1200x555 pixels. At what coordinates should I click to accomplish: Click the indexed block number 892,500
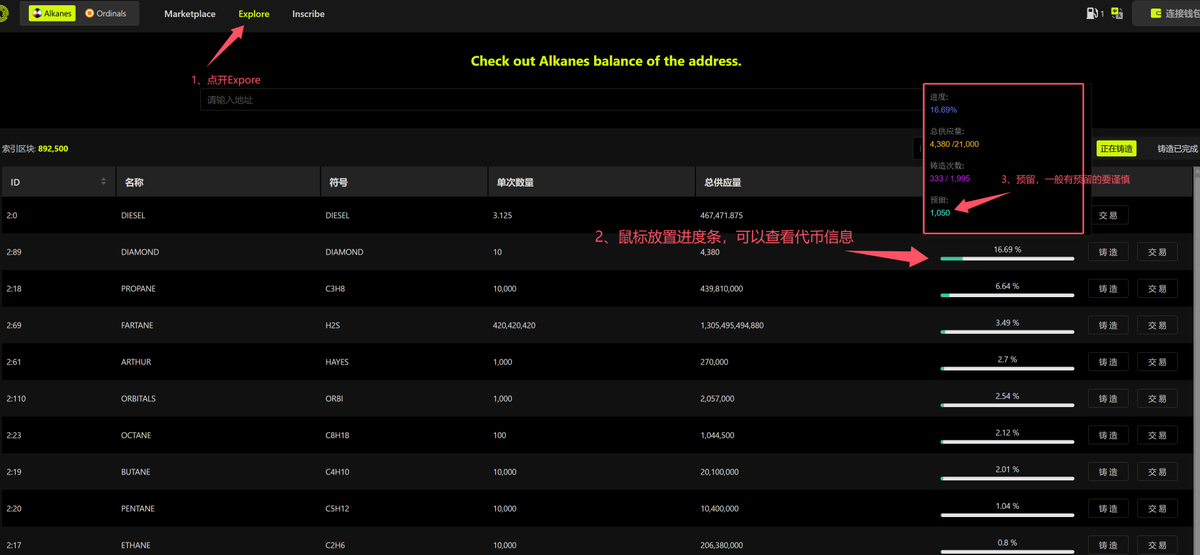point(53,149)
